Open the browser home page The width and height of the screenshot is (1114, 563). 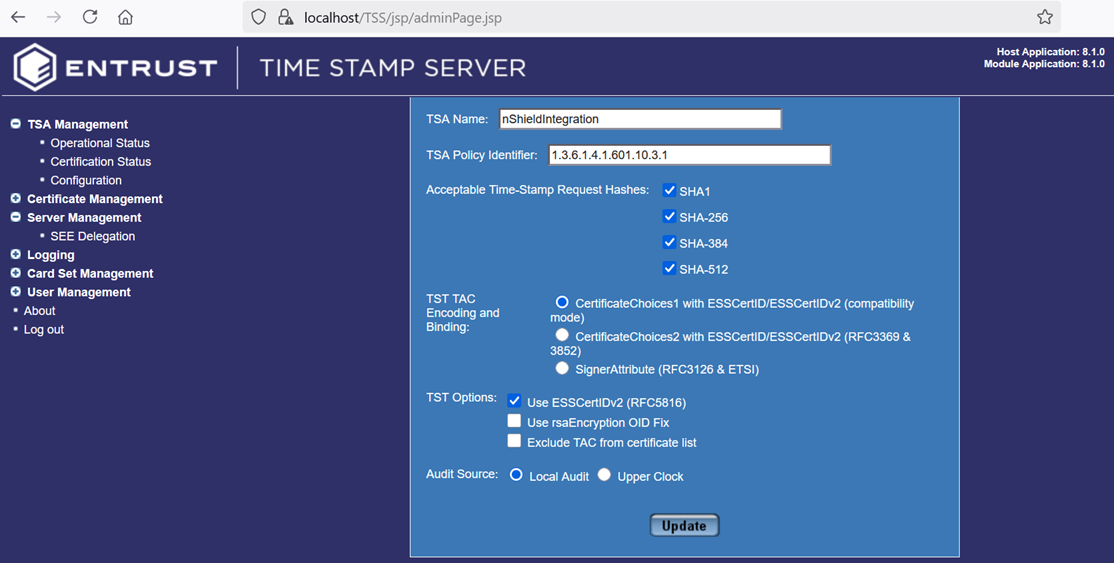tap(126, 17)
